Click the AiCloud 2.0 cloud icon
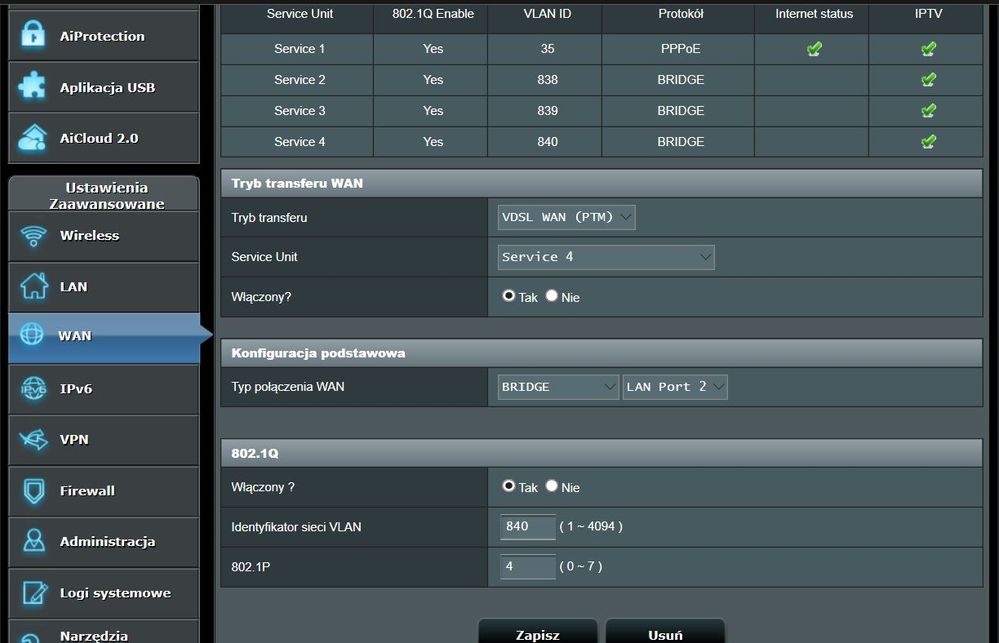 32,138
